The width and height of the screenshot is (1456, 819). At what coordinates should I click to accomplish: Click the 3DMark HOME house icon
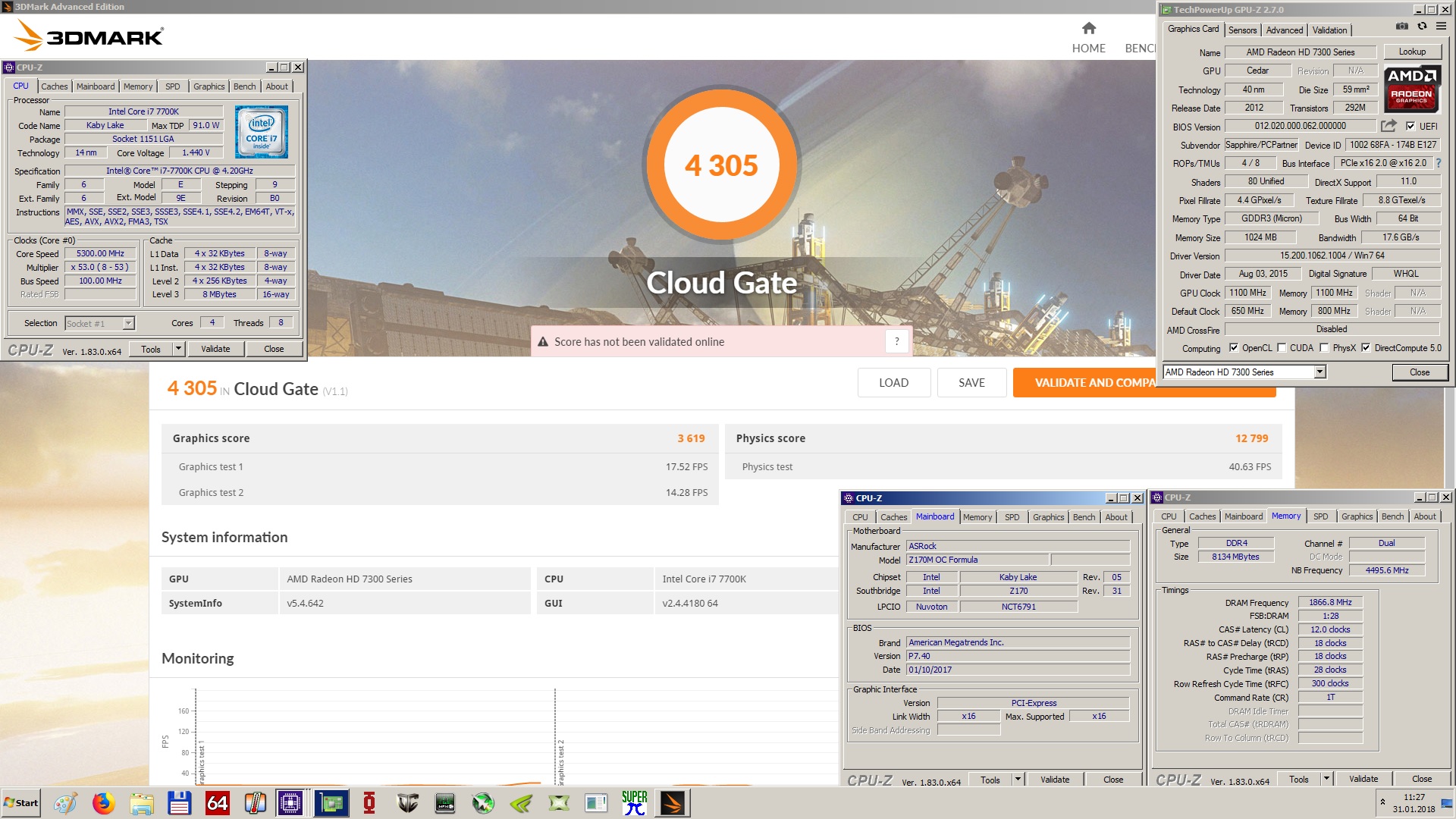coord(1089,29)
